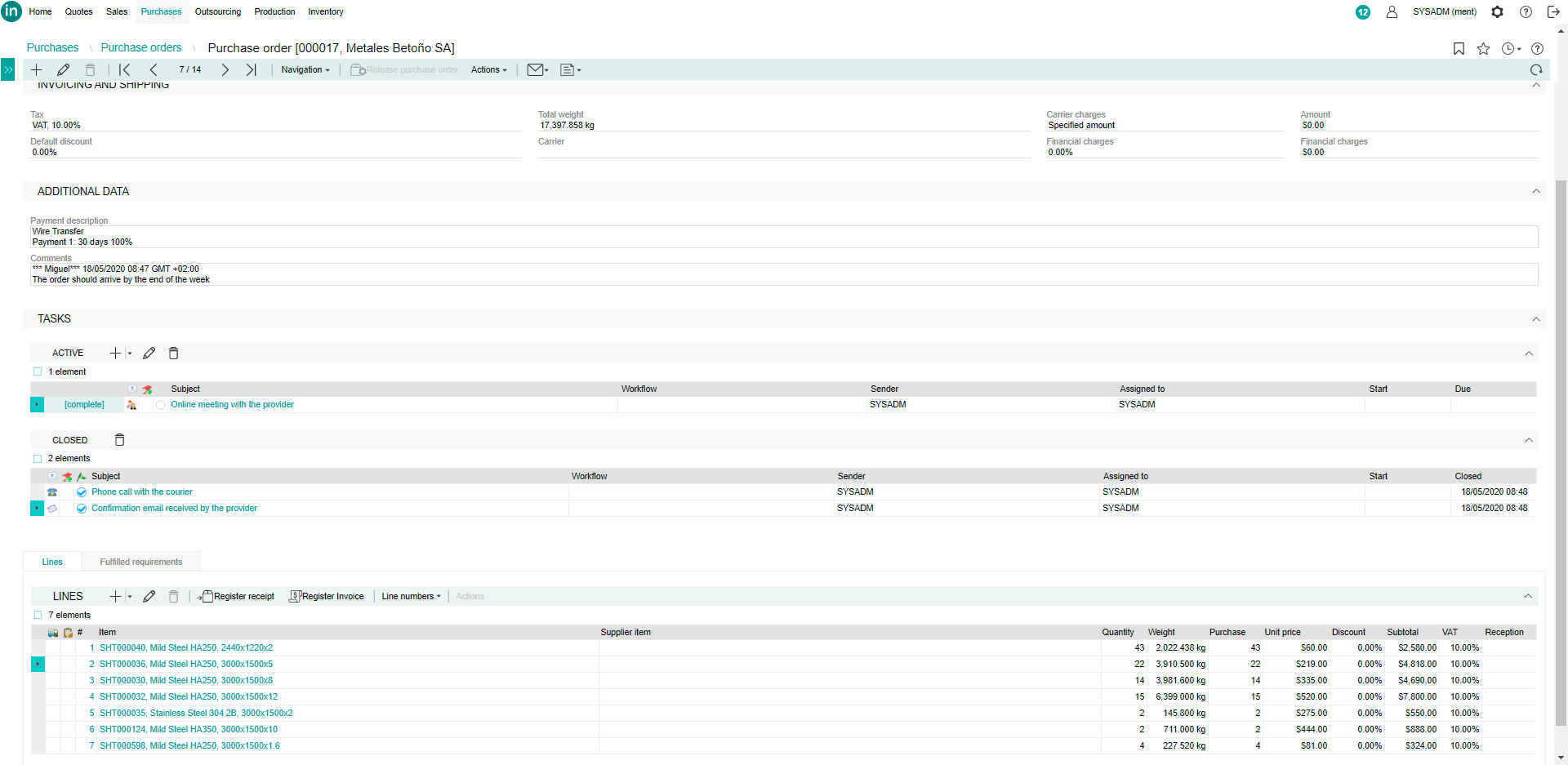Delete closed tasks with trash icon
Image resolution: width=1568 pixels, height=765 pixels.
(x=120, y=440)
